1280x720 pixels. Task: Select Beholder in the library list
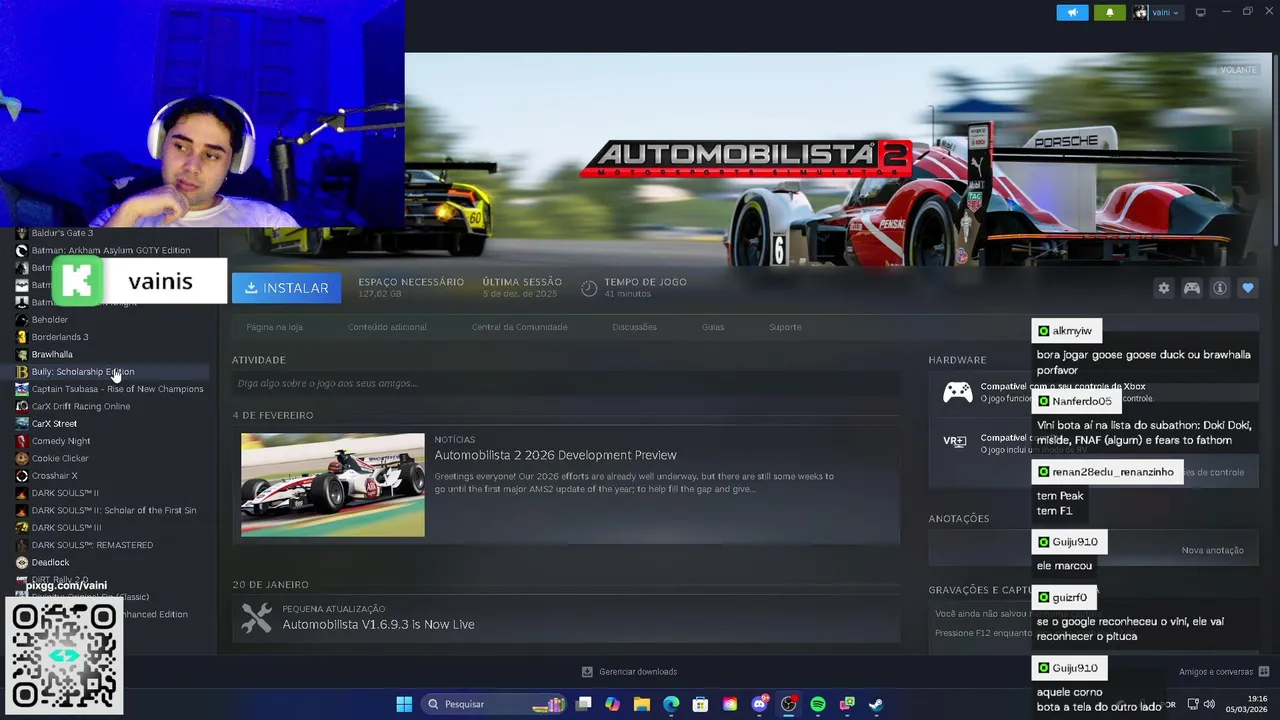(x=49, y=320)
